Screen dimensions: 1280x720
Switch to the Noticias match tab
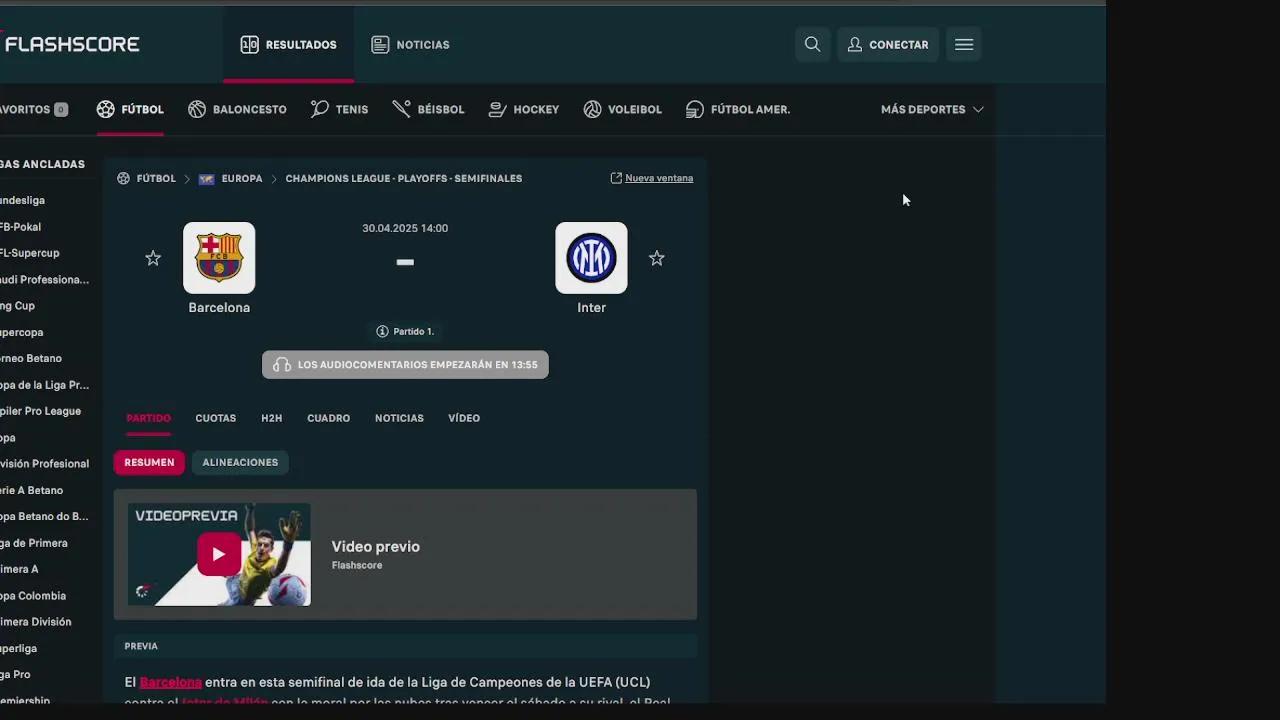(399, 418)
